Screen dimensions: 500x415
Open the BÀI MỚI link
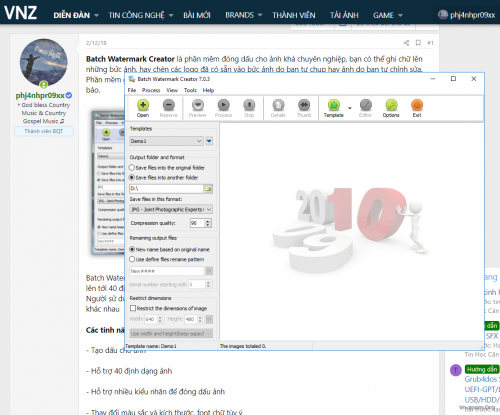point(197,15)
